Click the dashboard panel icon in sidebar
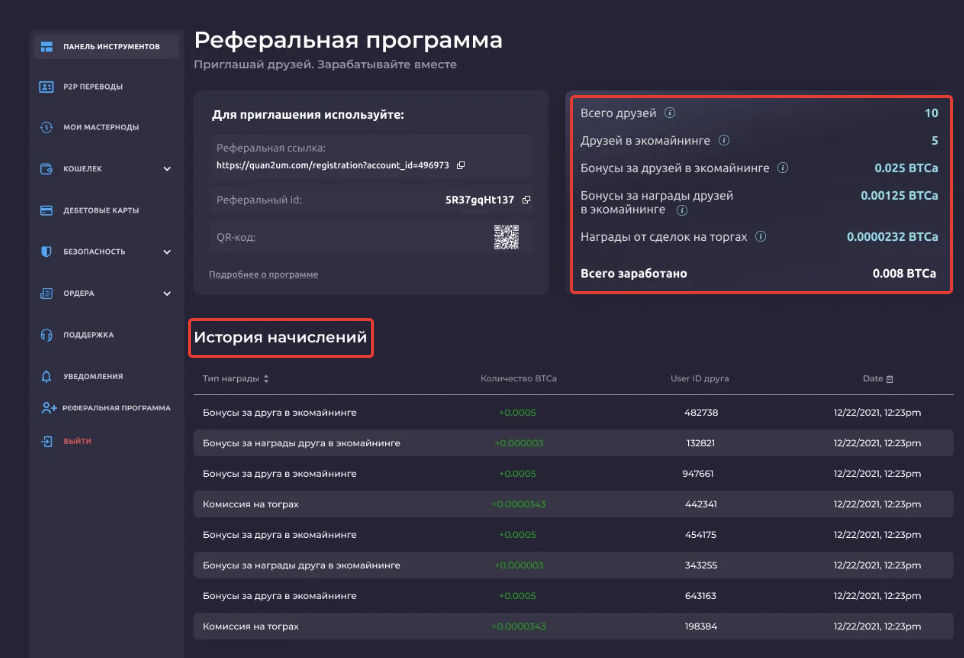Screen dimensions: 964x658 (46, 47)
